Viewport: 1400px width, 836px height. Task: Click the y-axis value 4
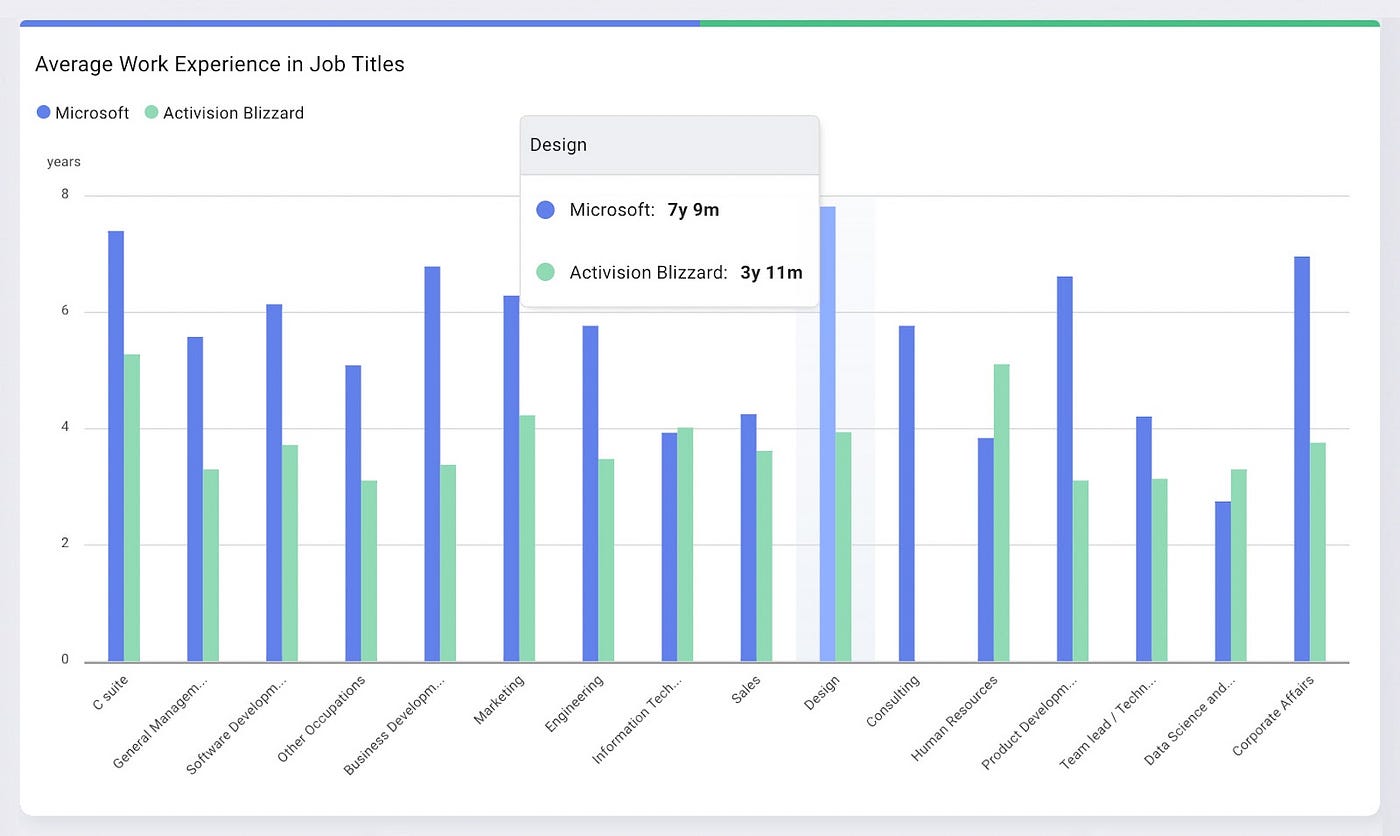point(65,427)
